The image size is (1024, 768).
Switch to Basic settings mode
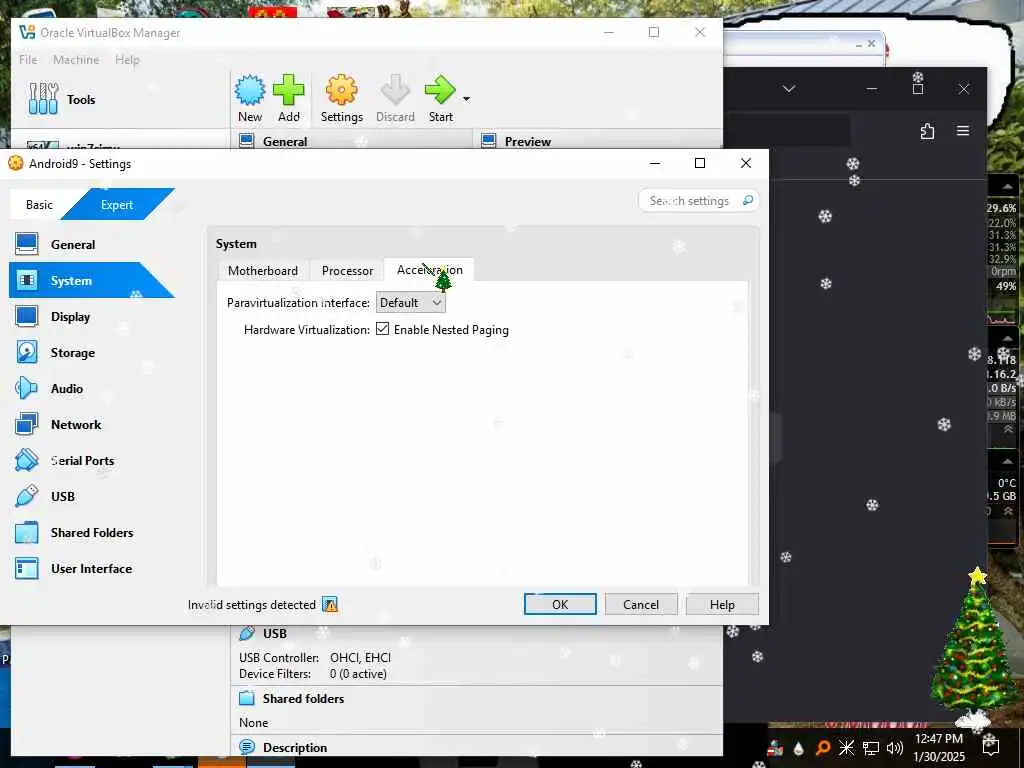click(39, 204)
